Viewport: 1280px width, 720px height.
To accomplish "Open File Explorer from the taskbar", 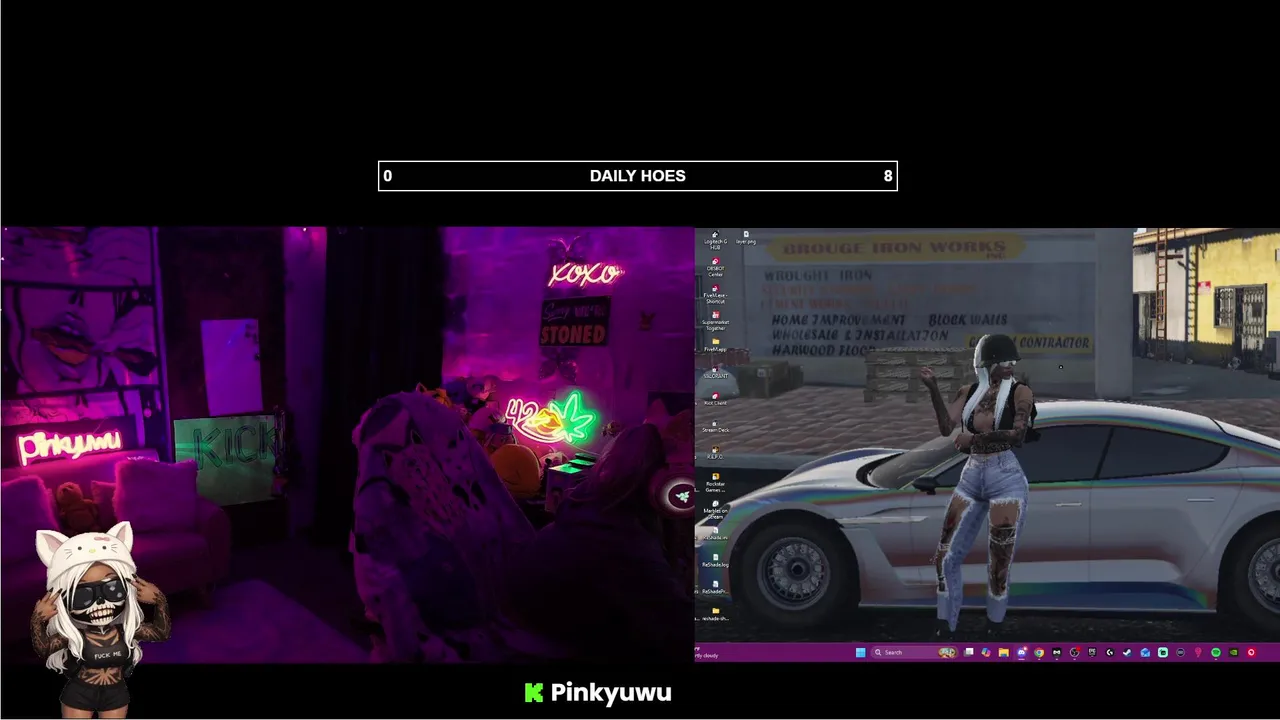I will [1003, 652].
